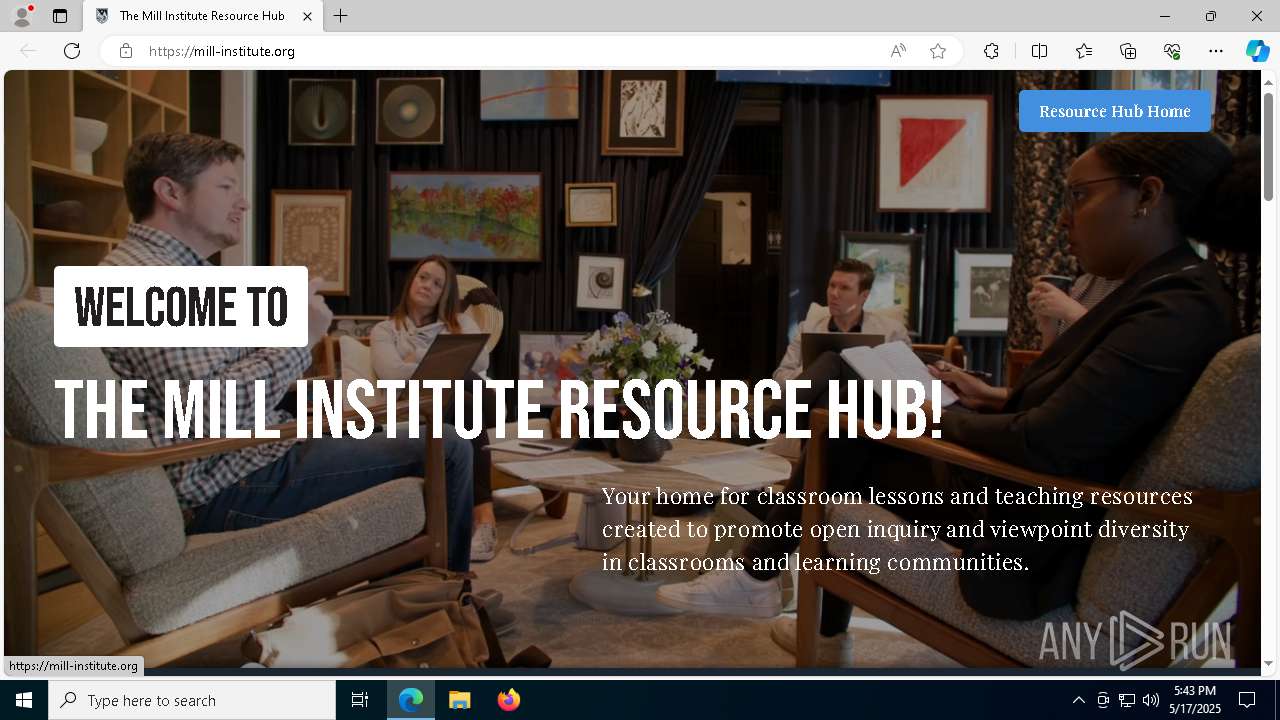
Task: Restore down the Edge window
Action: pyautogui.click(x=1211, y=16)
